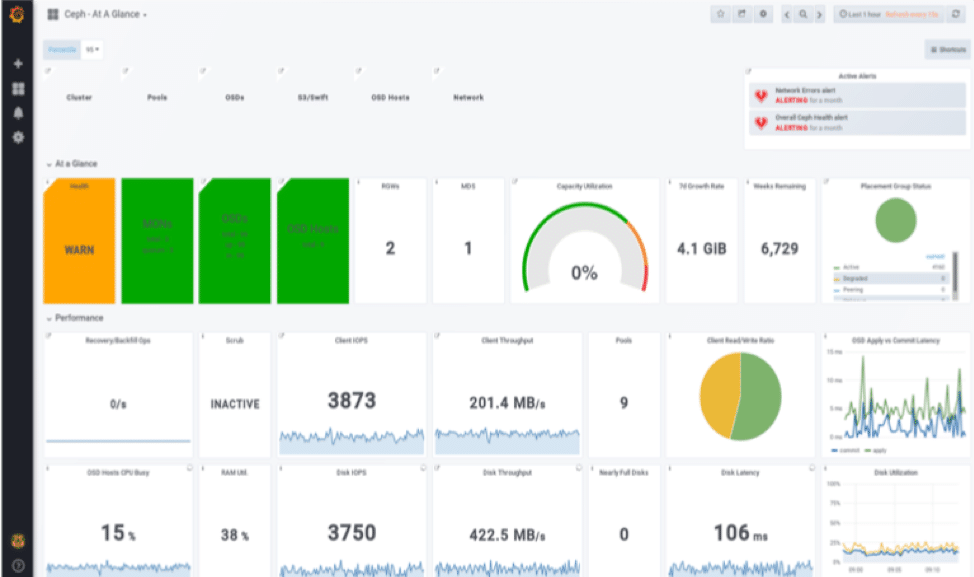
Task: Click the 7d Growth Rate value 4.1 GiB
Action: pyautogui.click(x=701, y=249)
